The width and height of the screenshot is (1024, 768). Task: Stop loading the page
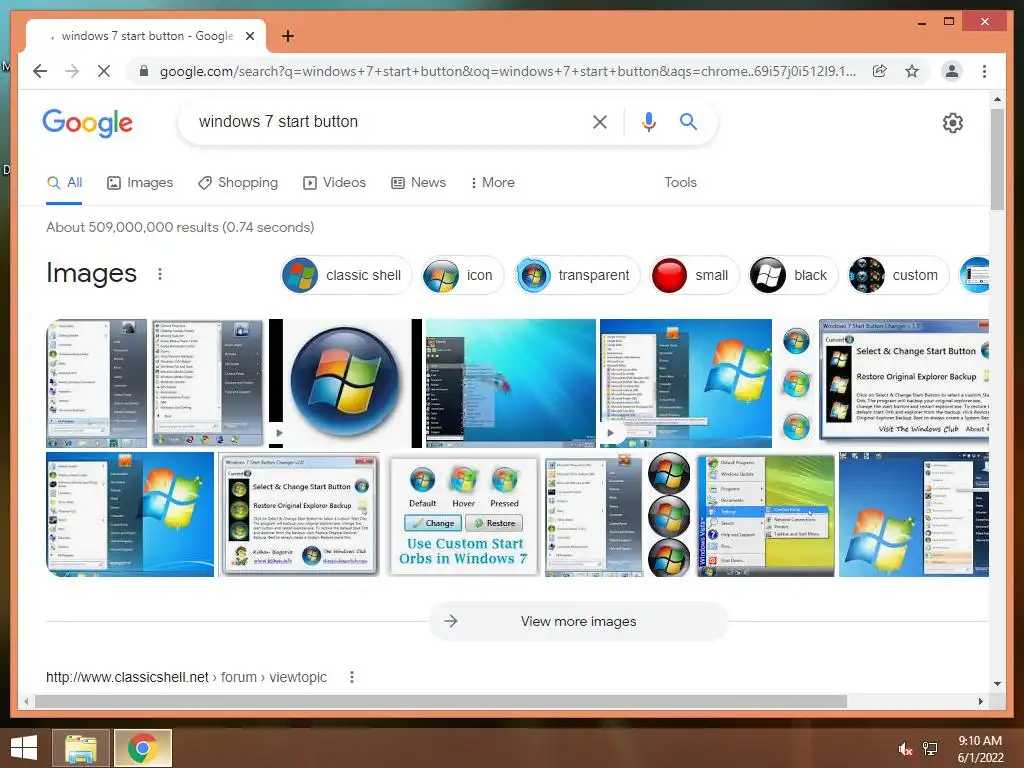[104, 71]
